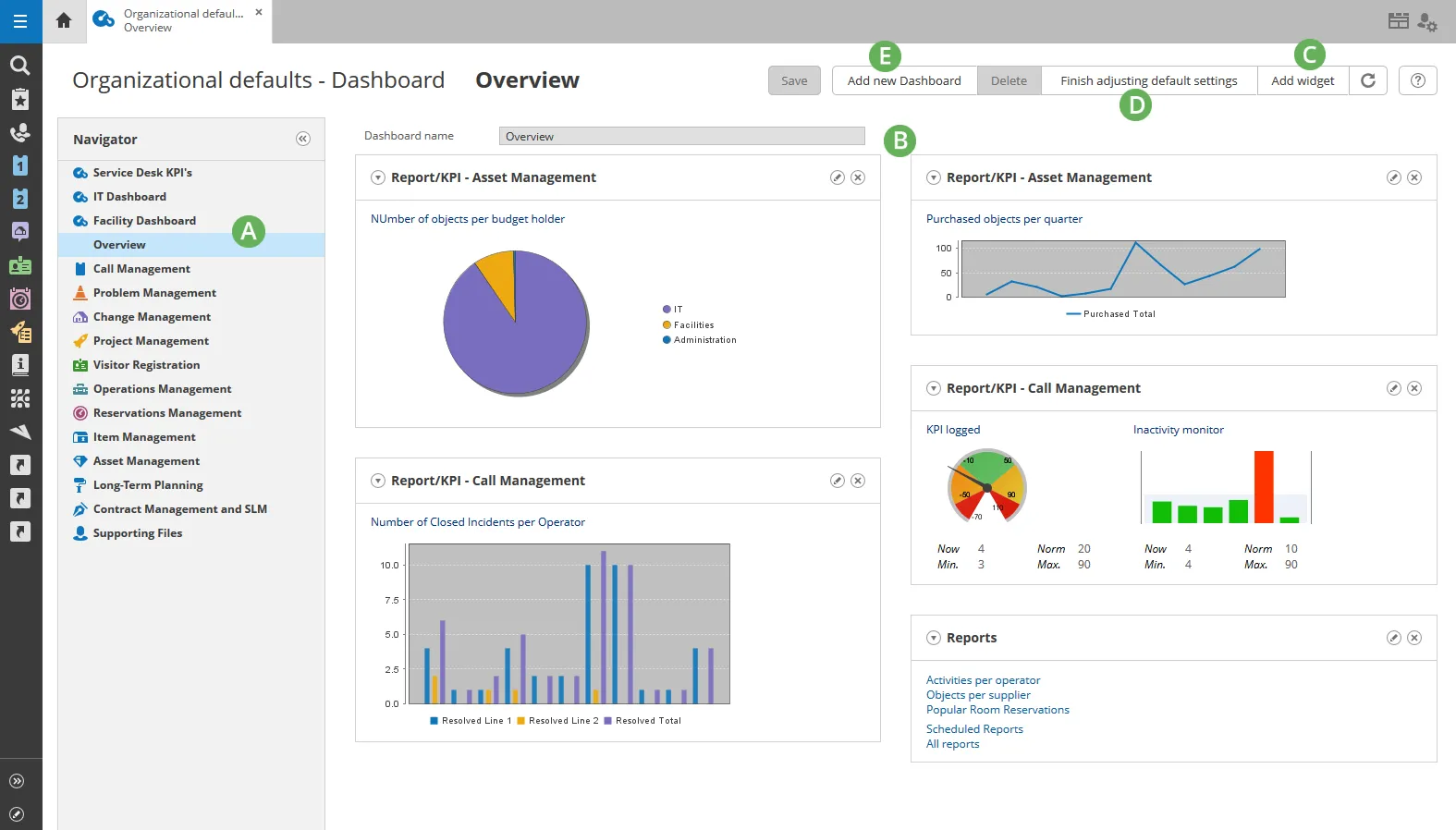This screenshot has width=1456, height=830.
Task: Edit the Purchased objects per quarter widget
Action: (1394, 177)
